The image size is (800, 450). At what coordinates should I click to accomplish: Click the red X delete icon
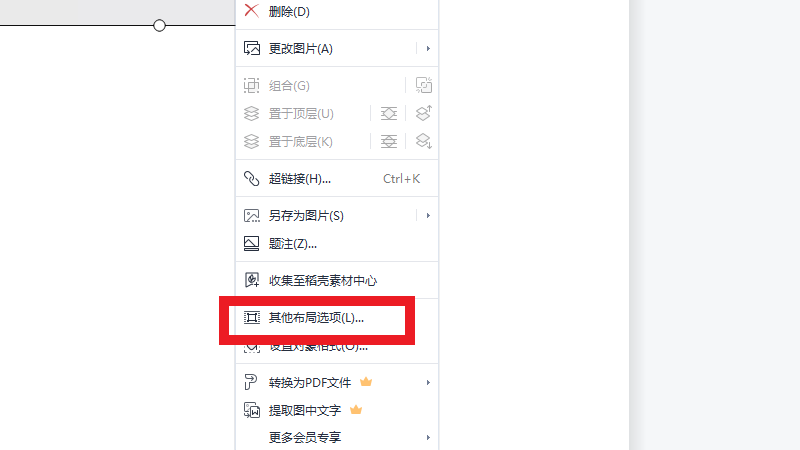251,11
